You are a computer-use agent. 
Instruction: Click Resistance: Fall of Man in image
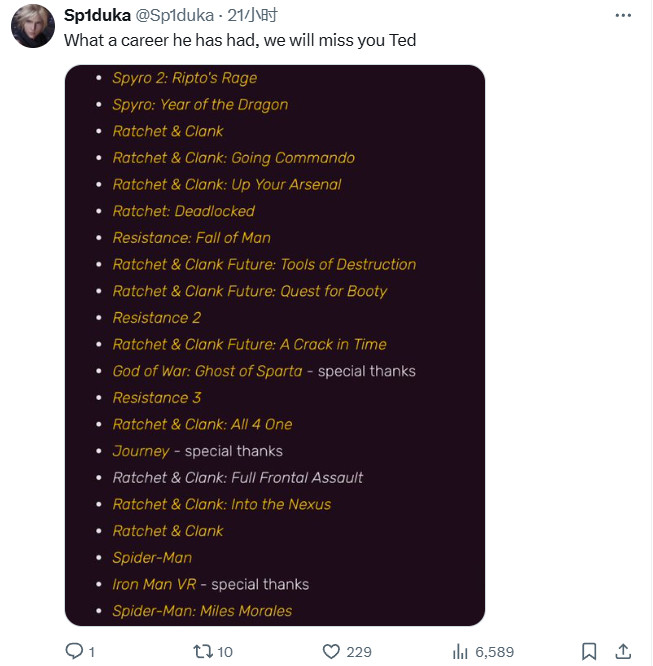(192, 238)
